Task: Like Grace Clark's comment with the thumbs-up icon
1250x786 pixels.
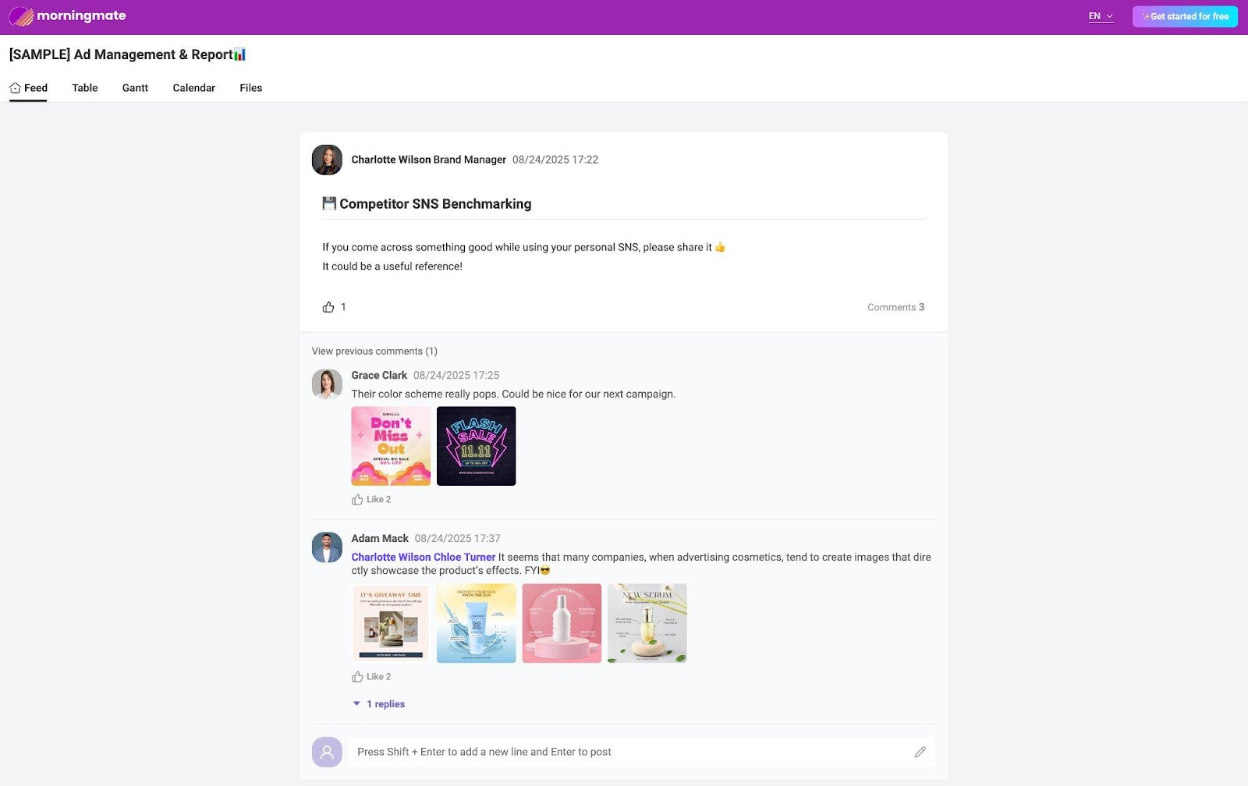Action: (357, 498)
